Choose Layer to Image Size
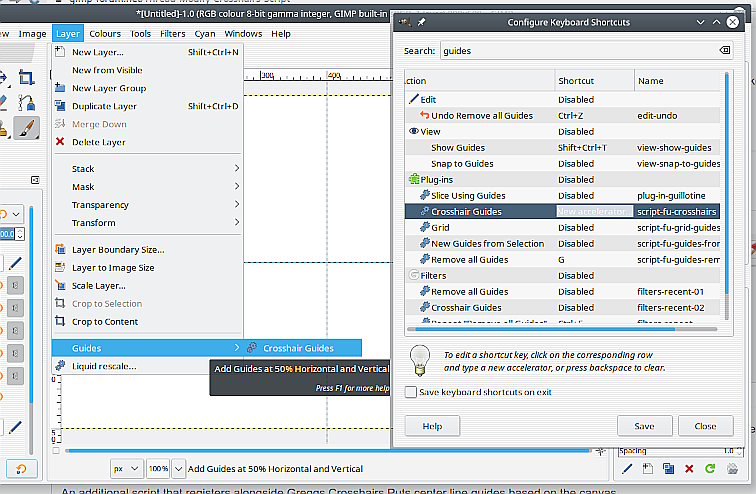 pos(147,267)
